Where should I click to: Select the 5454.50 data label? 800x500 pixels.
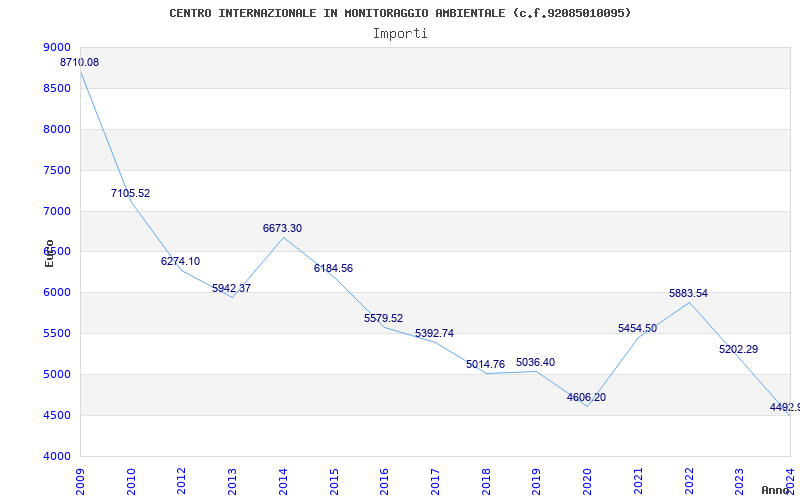[638, 329]
